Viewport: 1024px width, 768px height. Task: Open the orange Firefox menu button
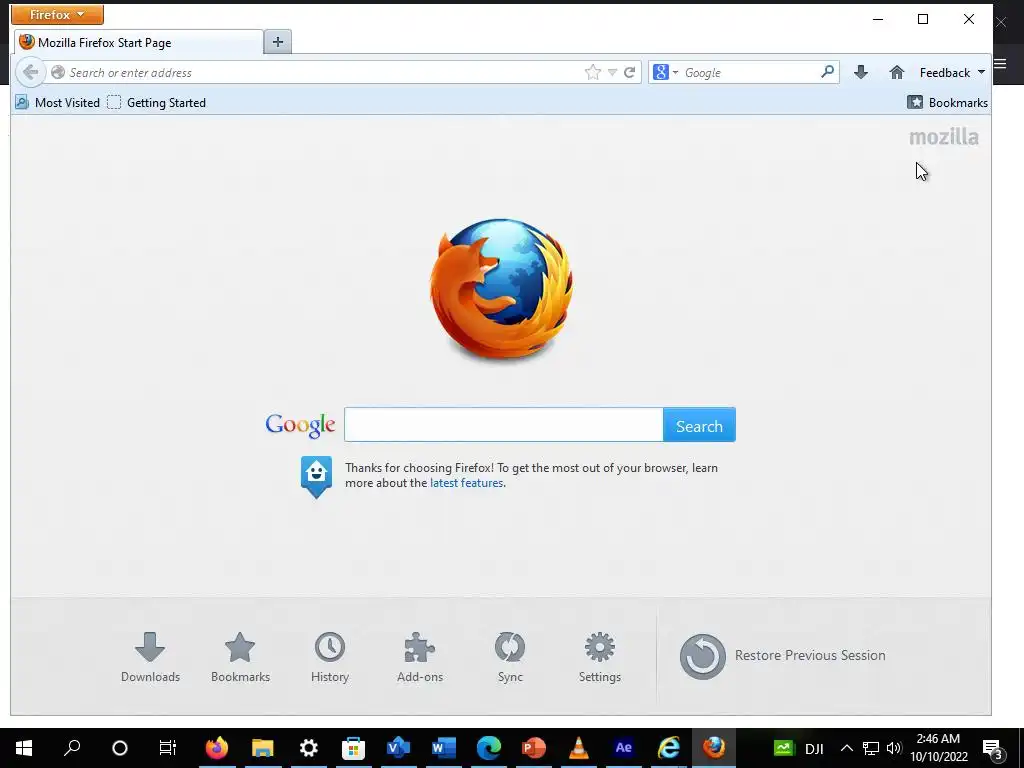[57, 14]
